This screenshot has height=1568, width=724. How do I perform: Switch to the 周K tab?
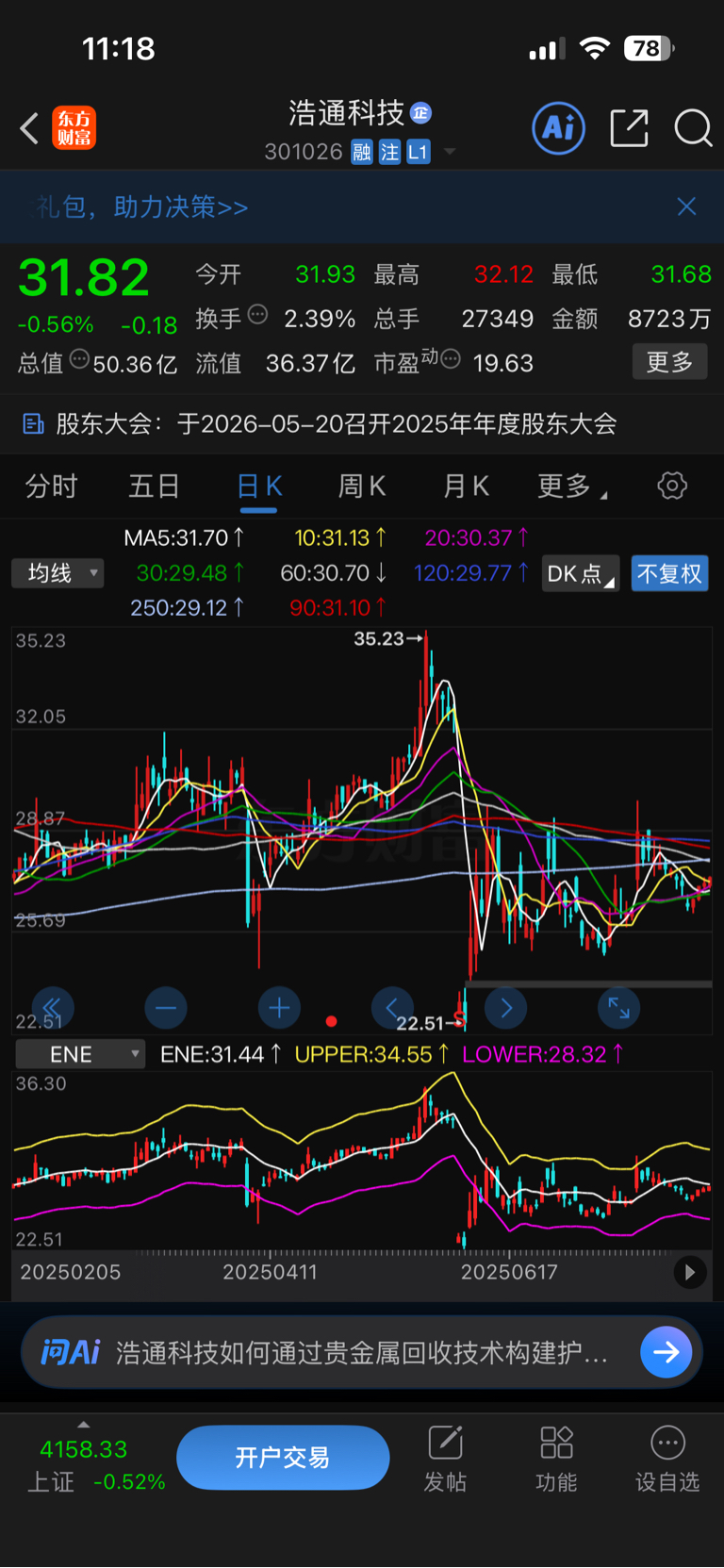362,486
